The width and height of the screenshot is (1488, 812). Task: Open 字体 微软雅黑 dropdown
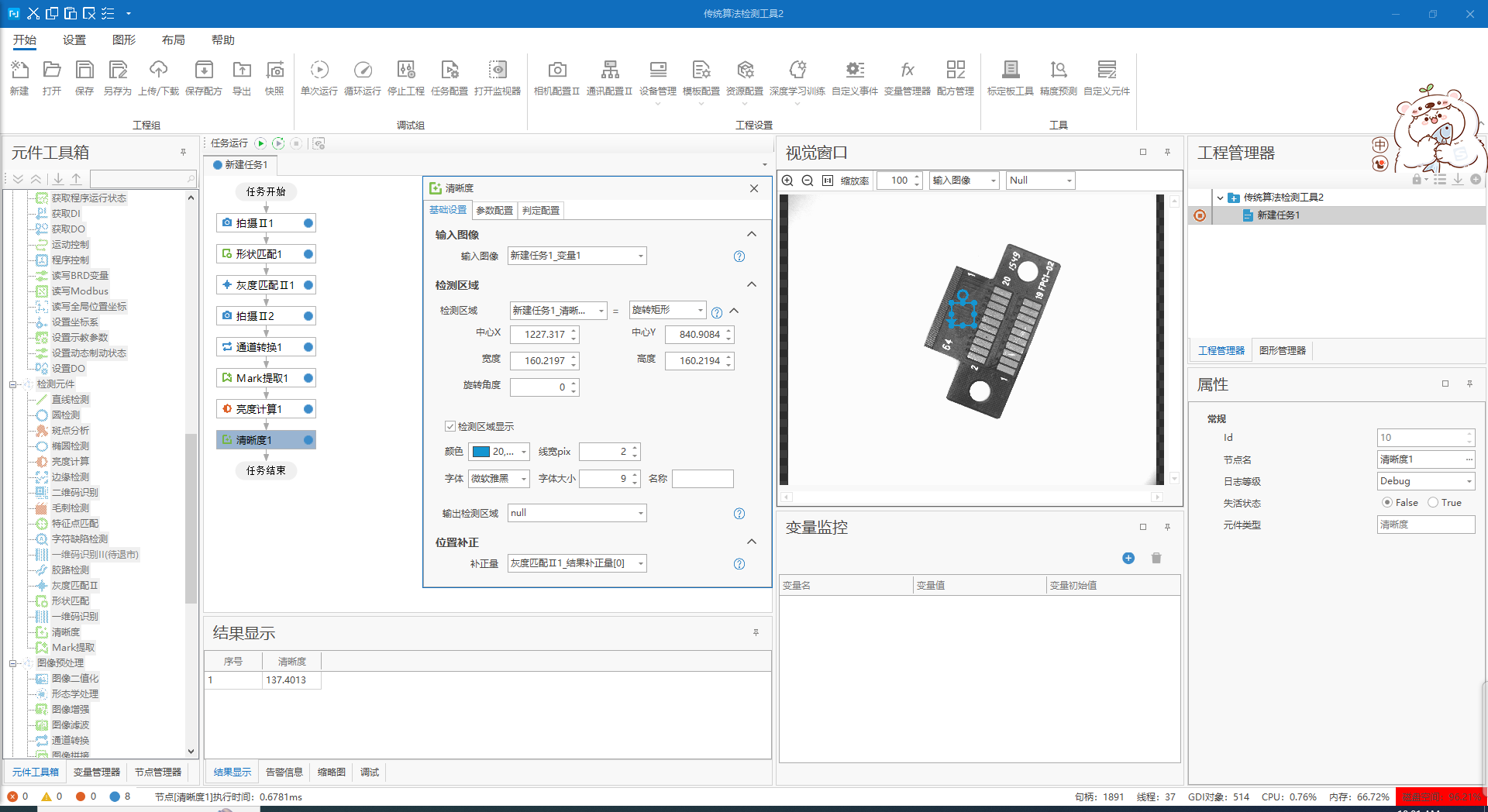[x=499, y=479]
